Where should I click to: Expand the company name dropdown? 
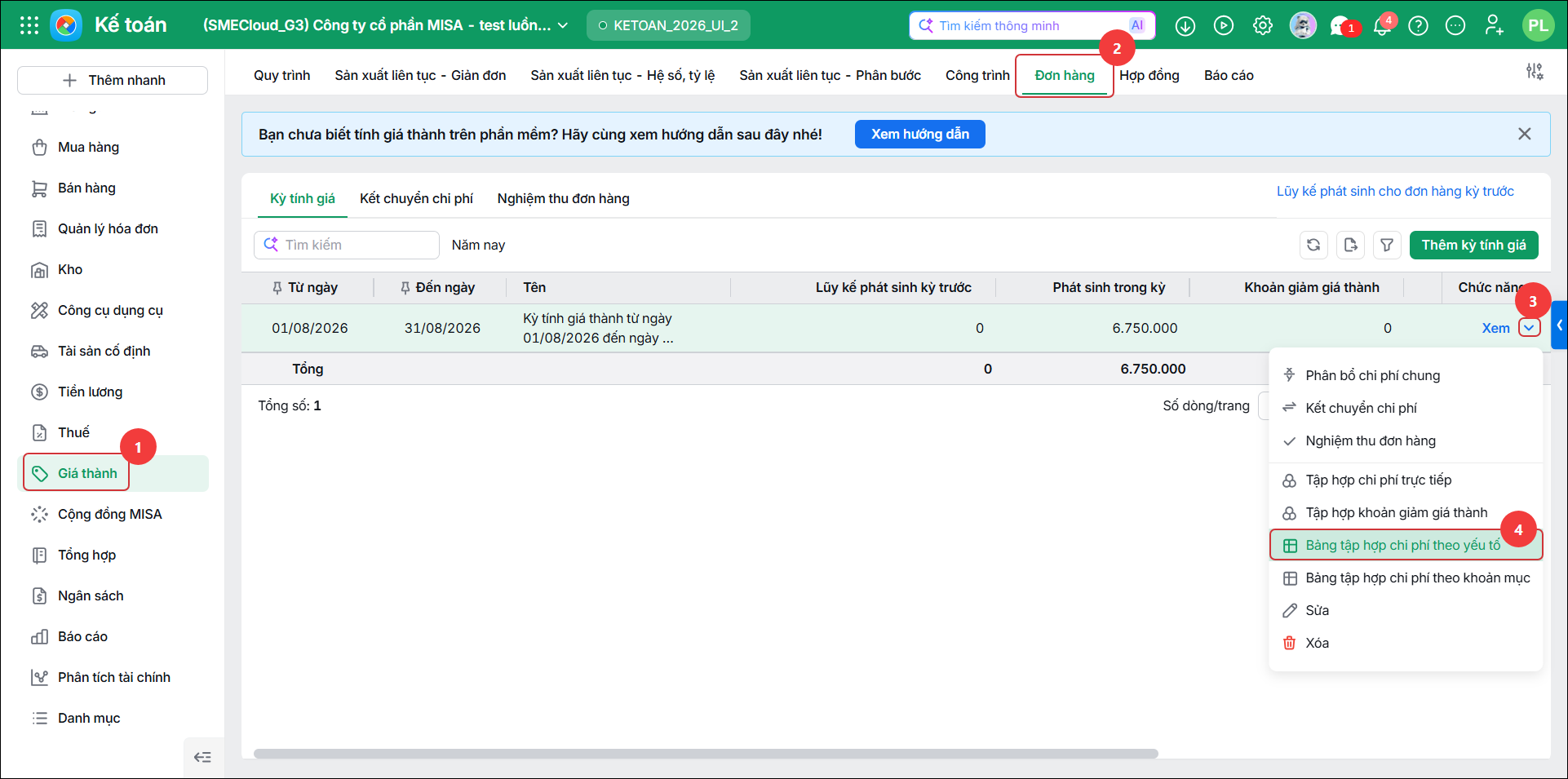tap(563, 25)
